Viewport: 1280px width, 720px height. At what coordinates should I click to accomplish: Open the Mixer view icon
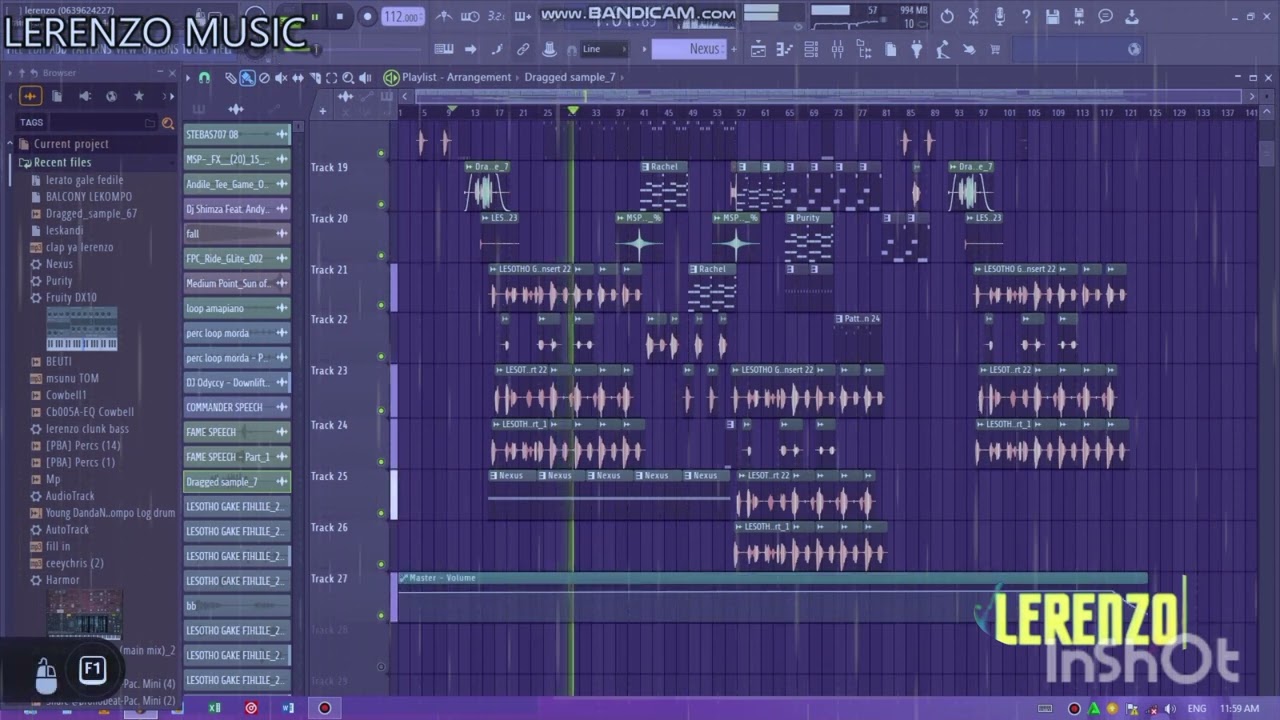[x=837, y=49]
